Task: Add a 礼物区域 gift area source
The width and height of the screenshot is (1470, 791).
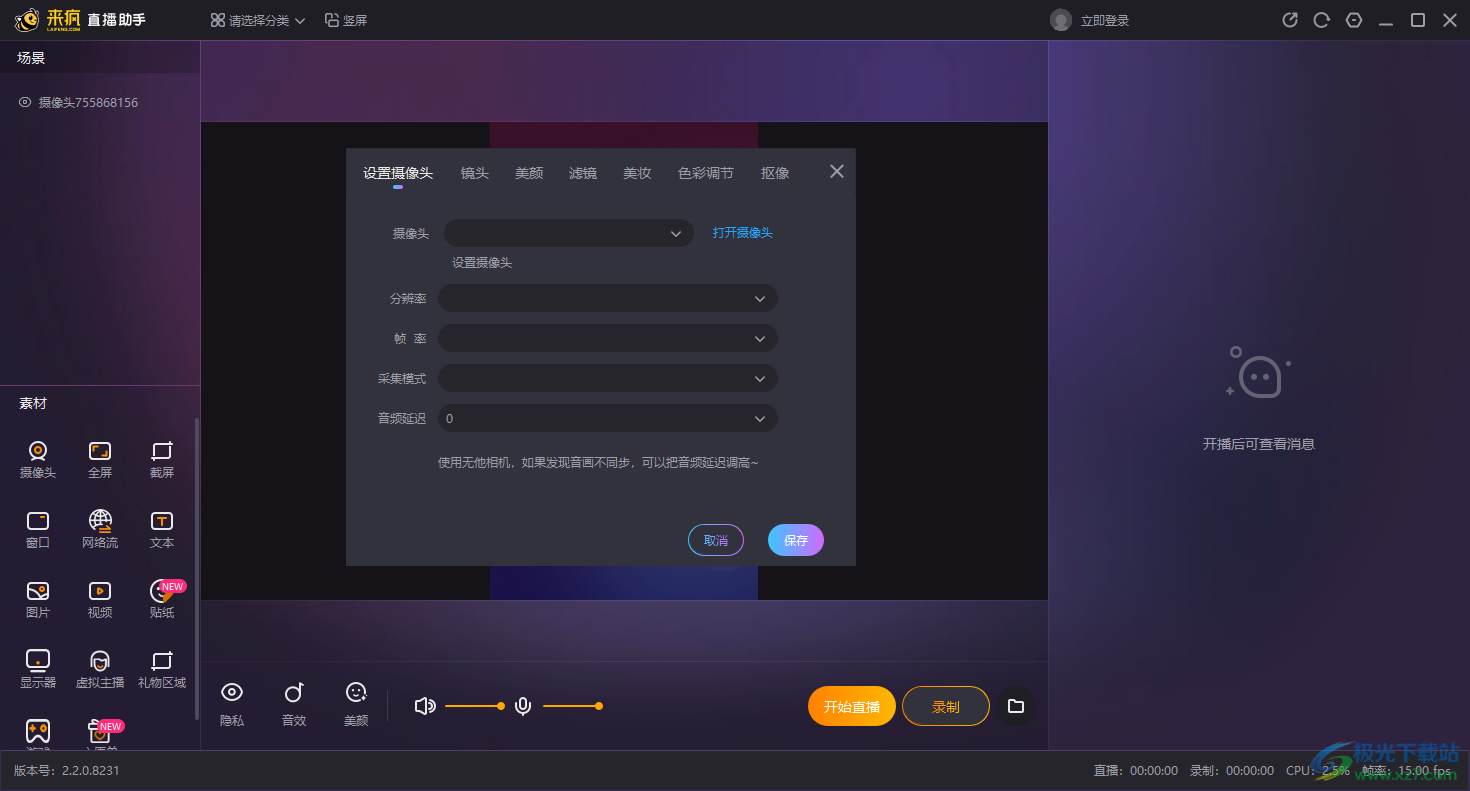Action: (x=162, y=669)
